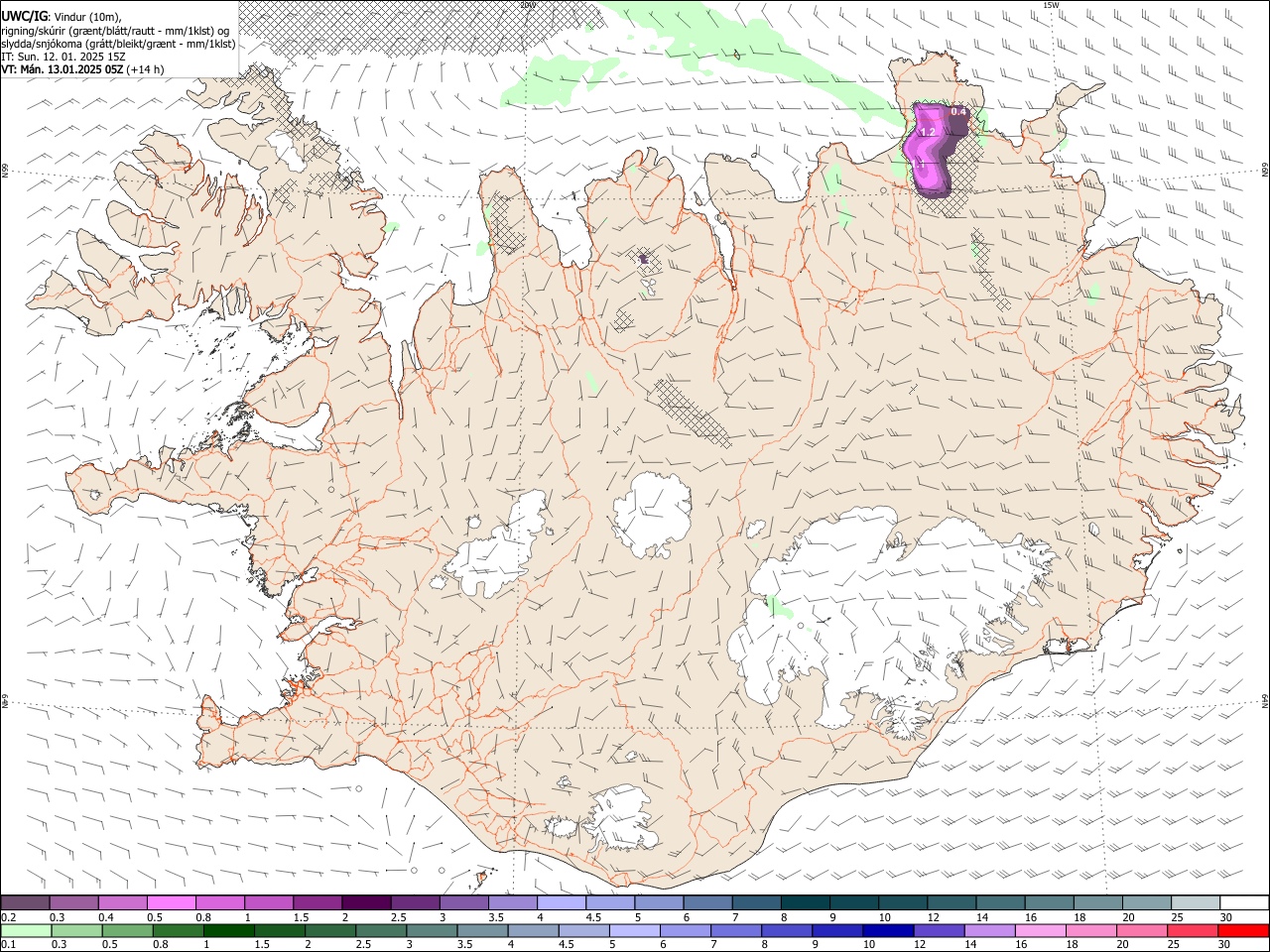Click the "rigning/skúrir" legend description line

pyautogui.click(x=116, y=31)
